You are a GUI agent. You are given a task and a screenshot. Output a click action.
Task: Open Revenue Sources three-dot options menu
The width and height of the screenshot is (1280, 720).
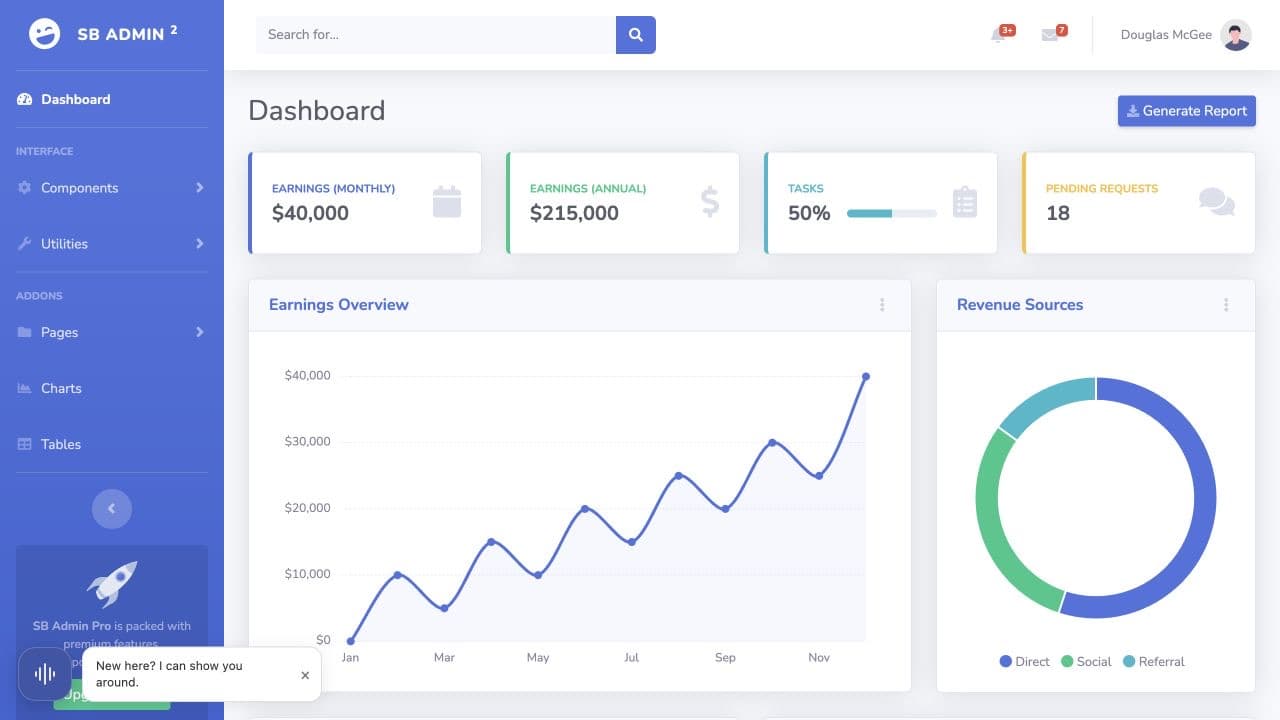pyautogui.click(x=1226, y=305)
